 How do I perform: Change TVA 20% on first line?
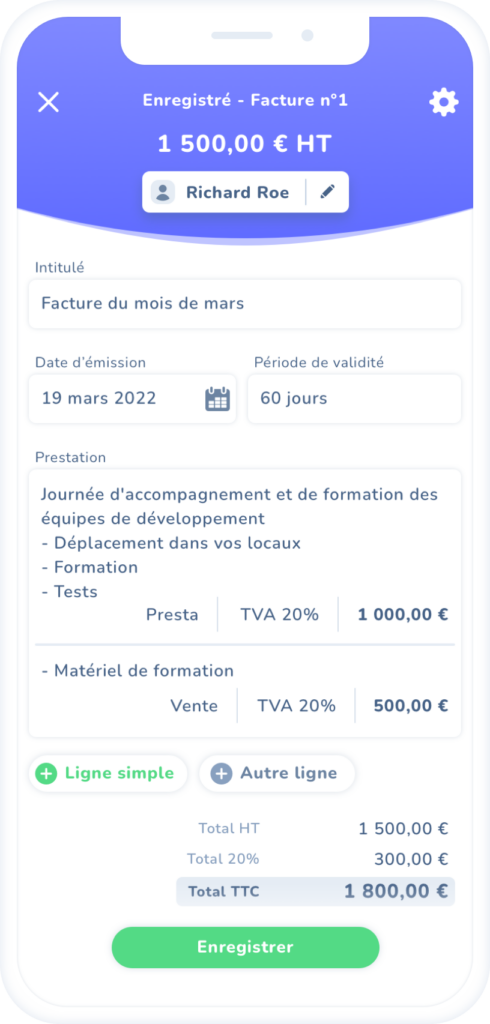[279, 615]
